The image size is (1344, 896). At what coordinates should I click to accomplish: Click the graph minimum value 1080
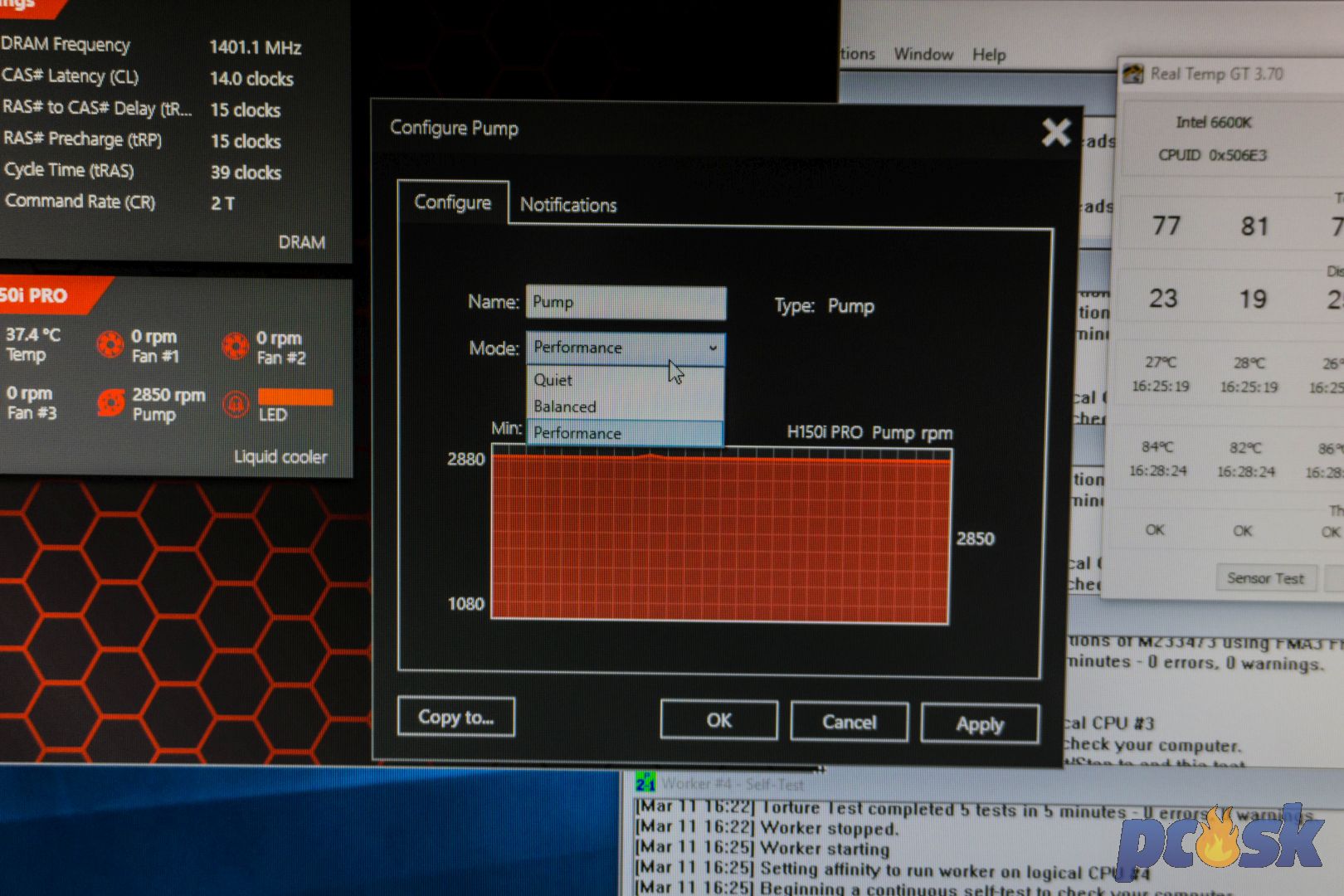pyautogui.click(x=465, y=604)
